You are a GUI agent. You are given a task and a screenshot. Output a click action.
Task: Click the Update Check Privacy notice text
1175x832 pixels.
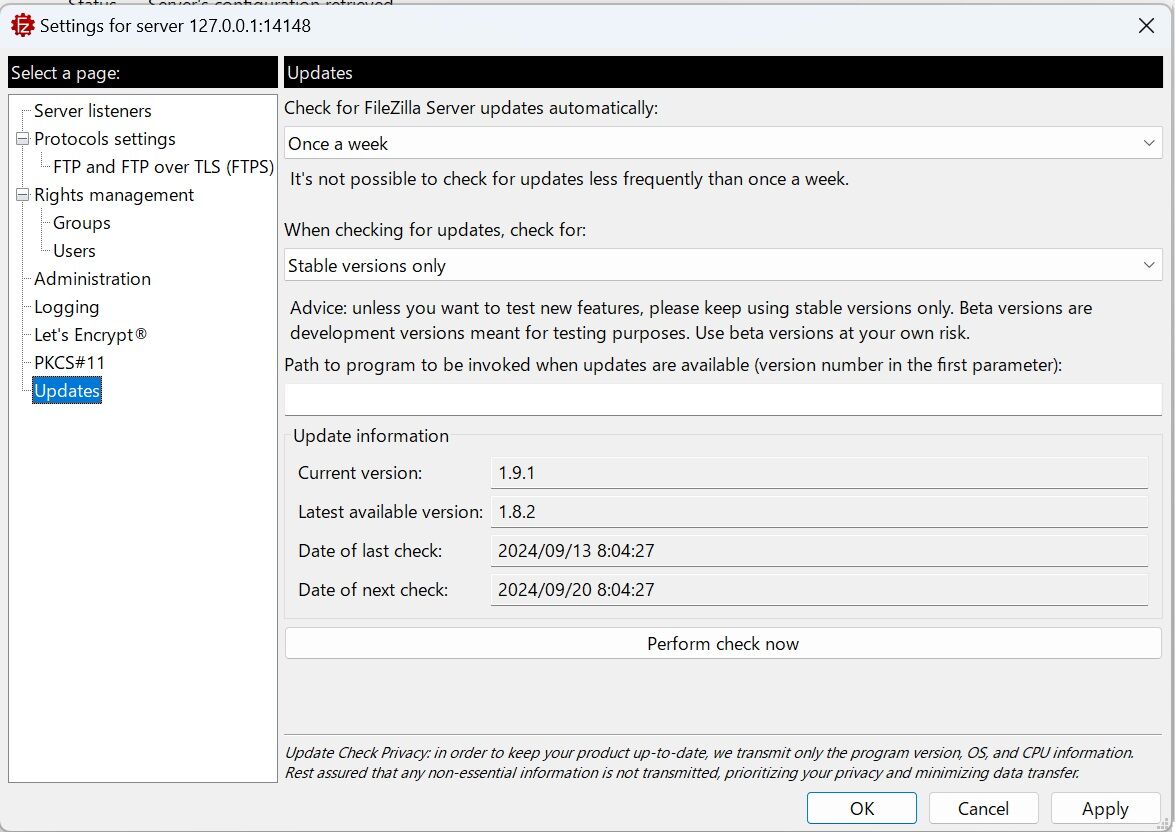(709, 762)
